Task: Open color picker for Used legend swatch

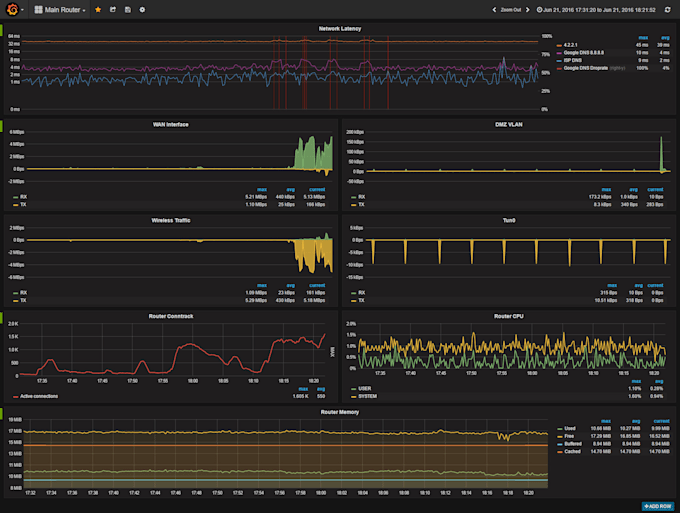Action: point(560,429)
